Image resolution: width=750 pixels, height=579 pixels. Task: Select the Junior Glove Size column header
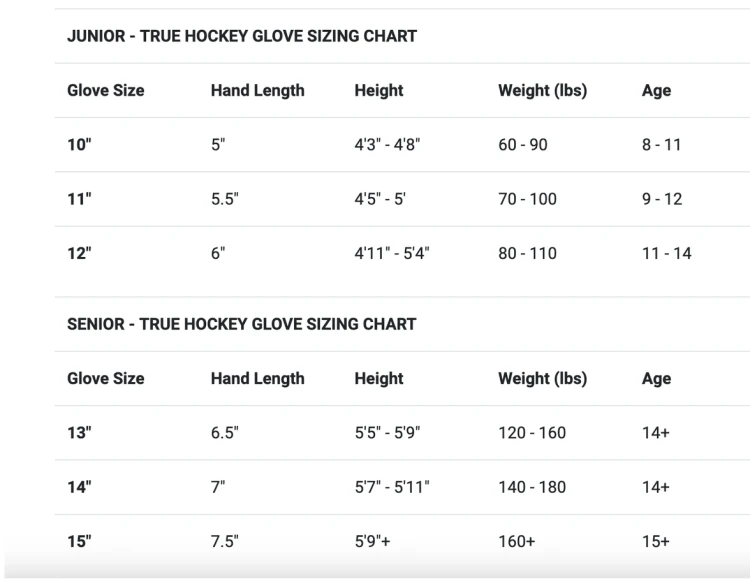point(106,90)
